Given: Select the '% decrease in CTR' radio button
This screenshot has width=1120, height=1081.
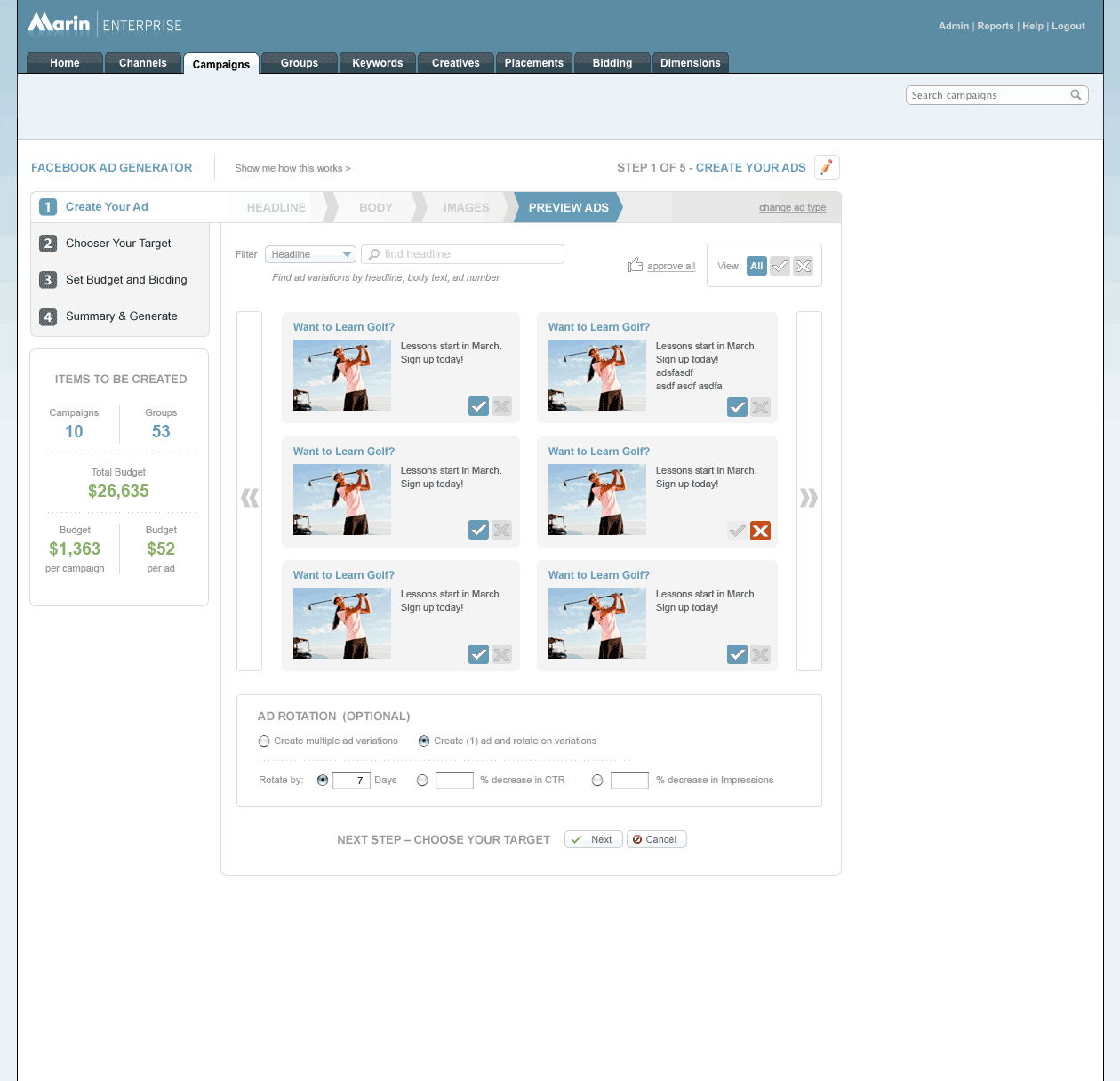Looking at the screenshot, I should [422, 781].
